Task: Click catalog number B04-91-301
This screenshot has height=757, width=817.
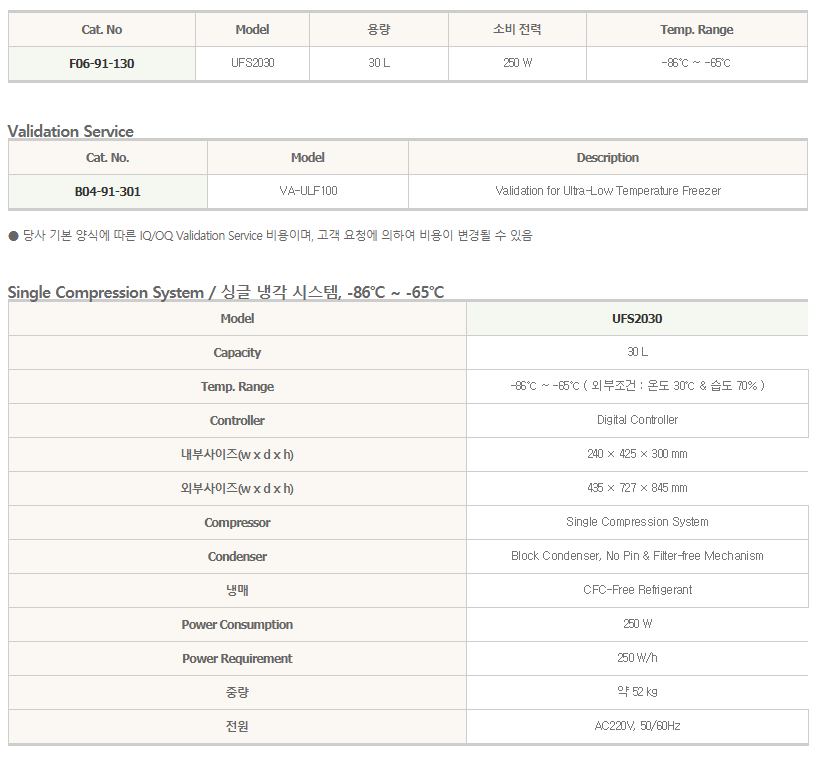Action: tap(108, 192)
